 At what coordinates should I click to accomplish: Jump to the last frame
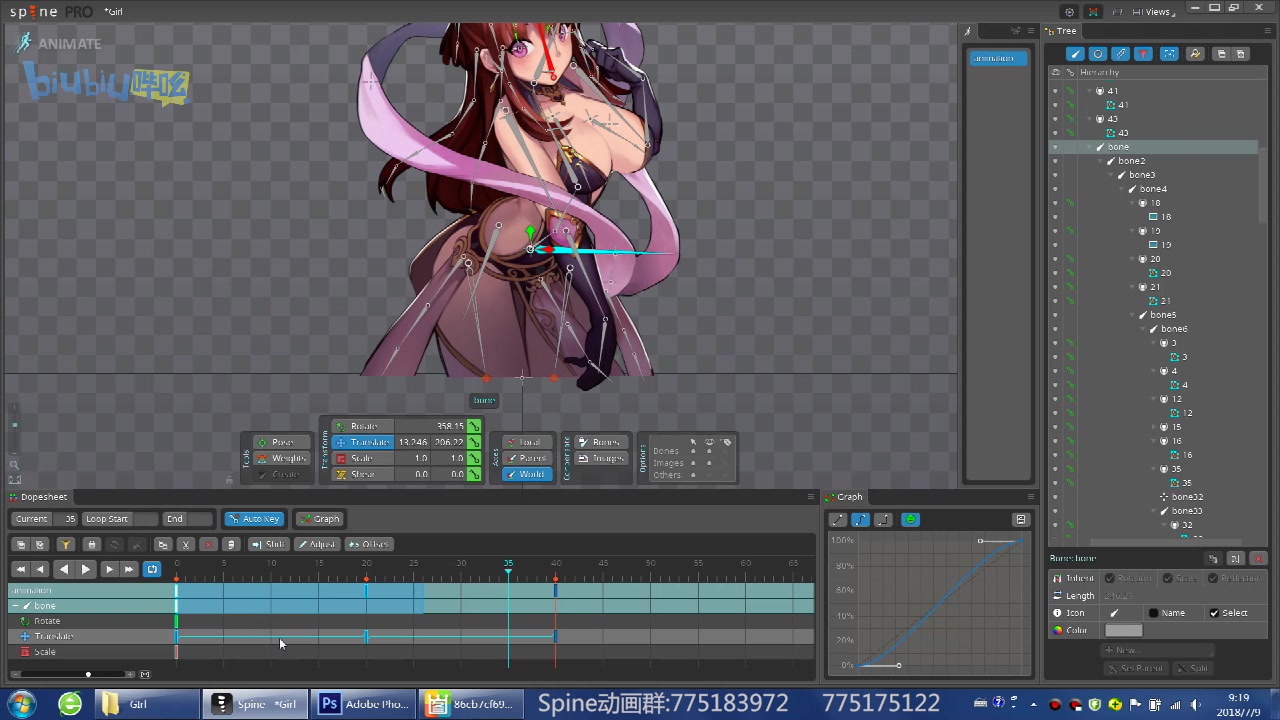point(129,569)
